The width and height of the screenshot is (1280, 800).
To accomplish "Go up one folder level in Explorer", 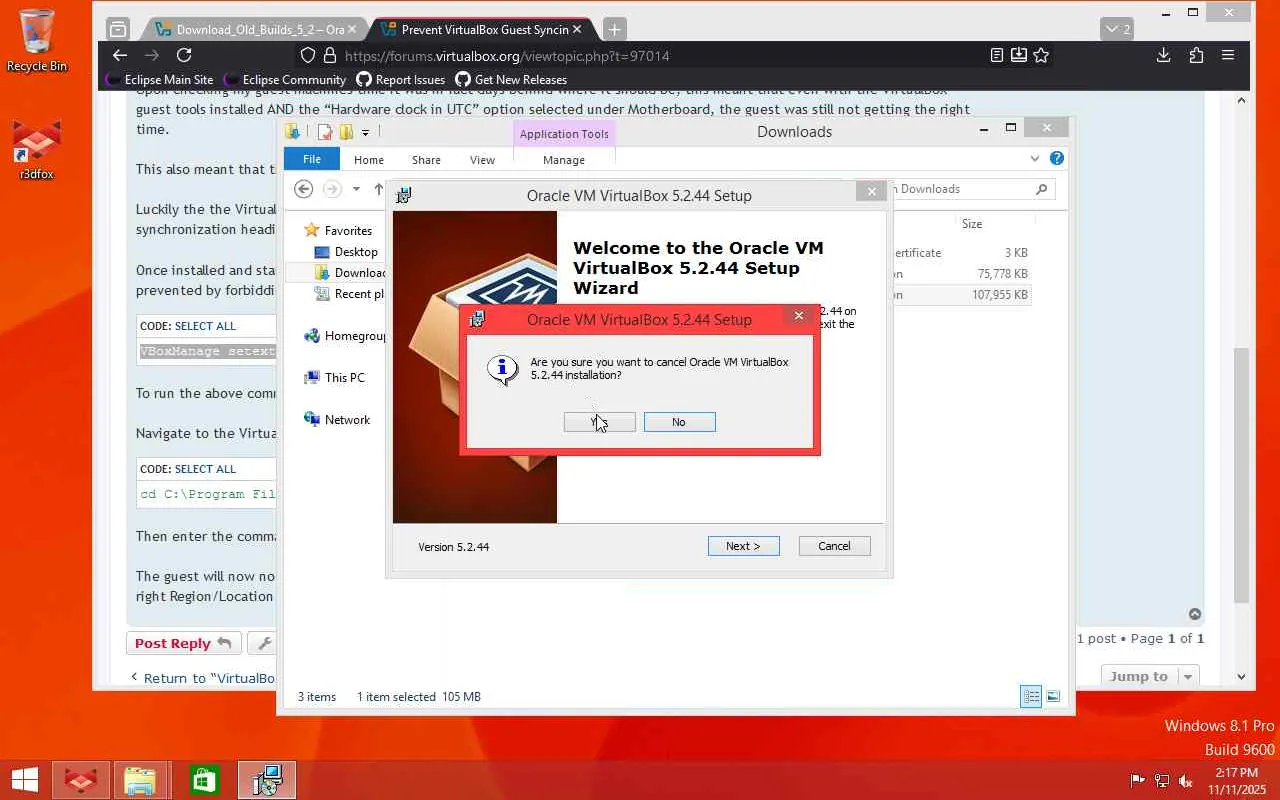I will [x=379, y=189].
